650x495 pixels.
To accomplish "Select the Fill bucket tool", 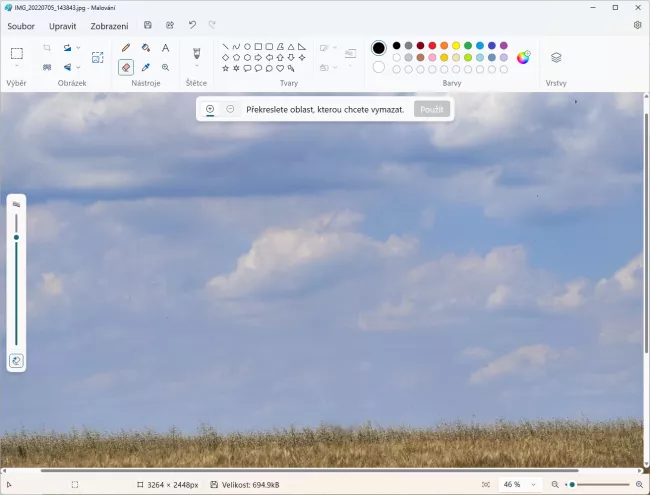I will (x=146, y=47).
